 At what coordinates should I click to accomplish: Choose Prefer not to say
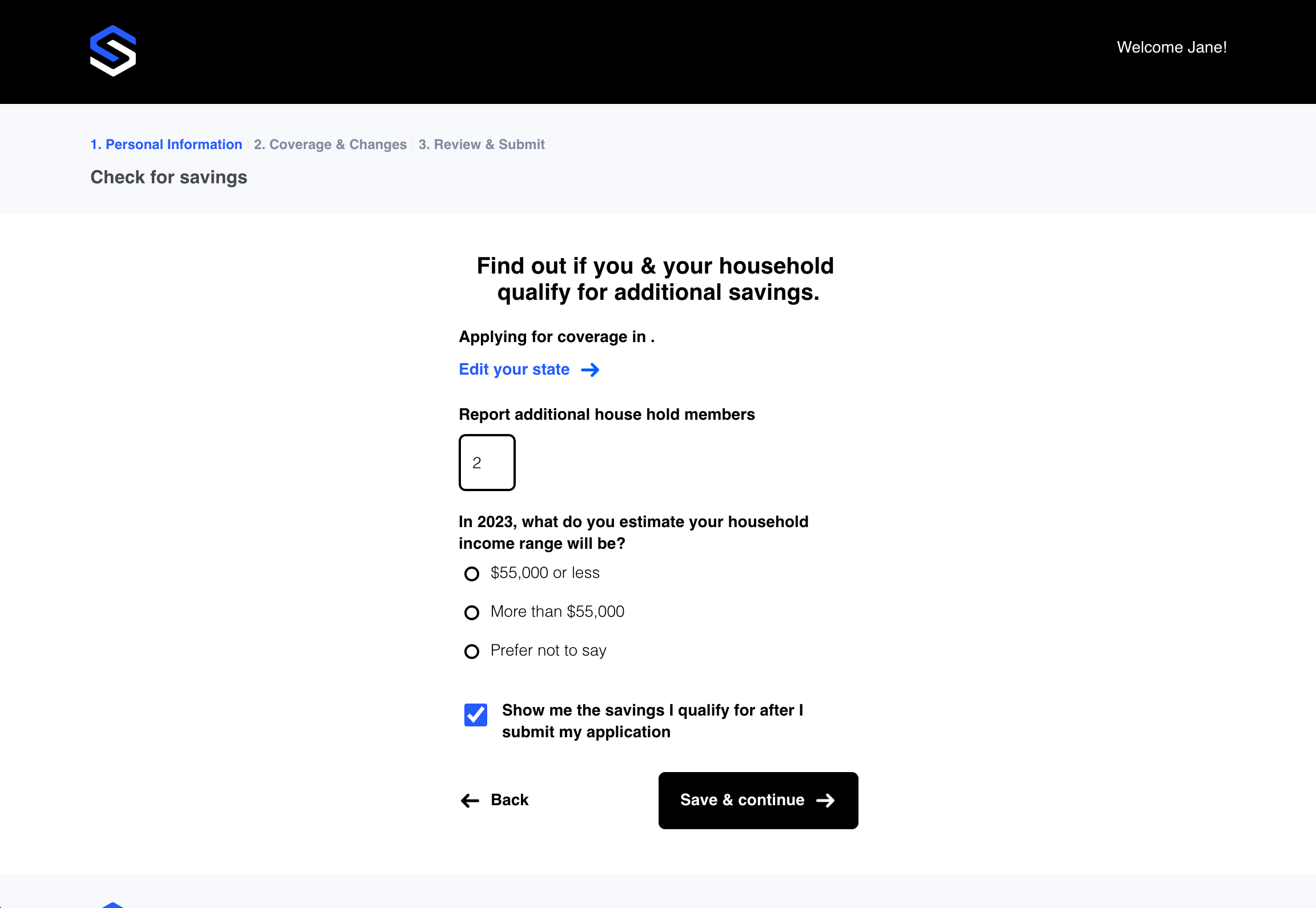tap(471, 651)
